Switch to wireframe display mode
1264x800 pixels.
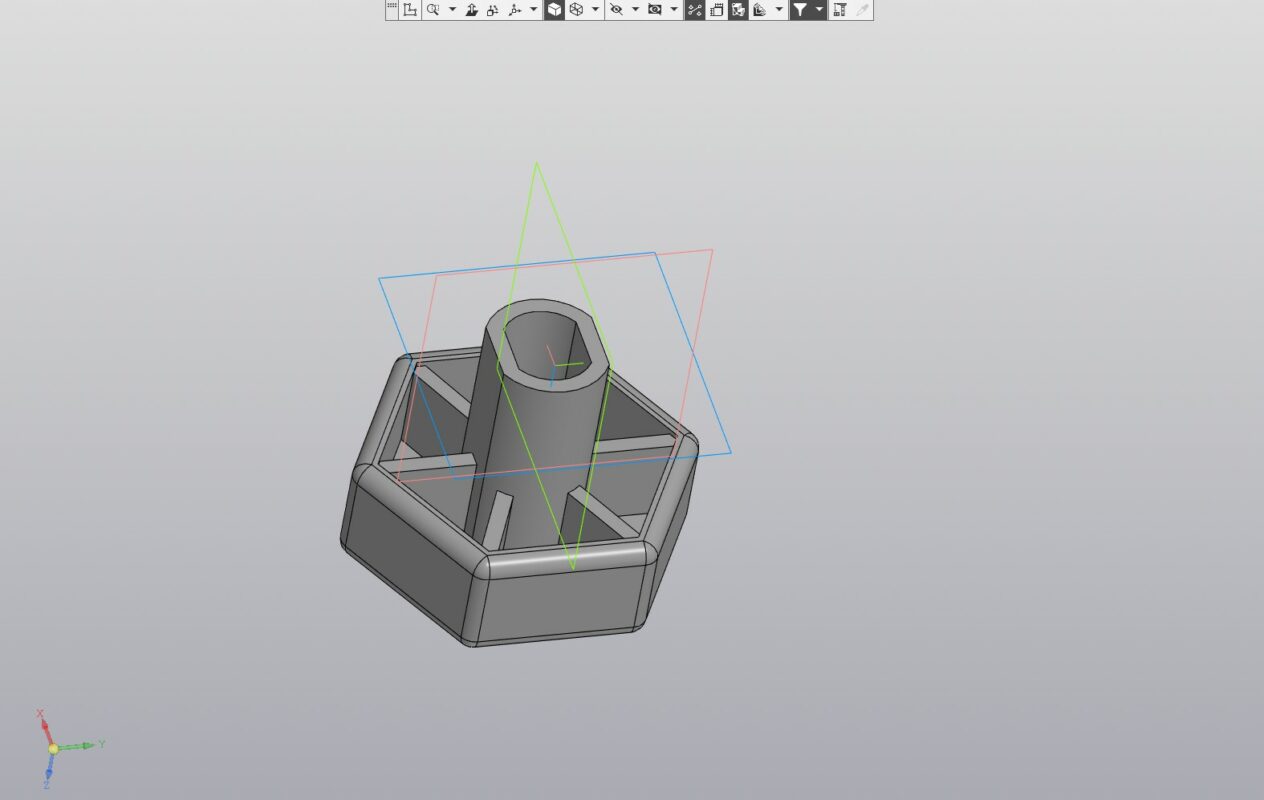(x=577, y=10)
